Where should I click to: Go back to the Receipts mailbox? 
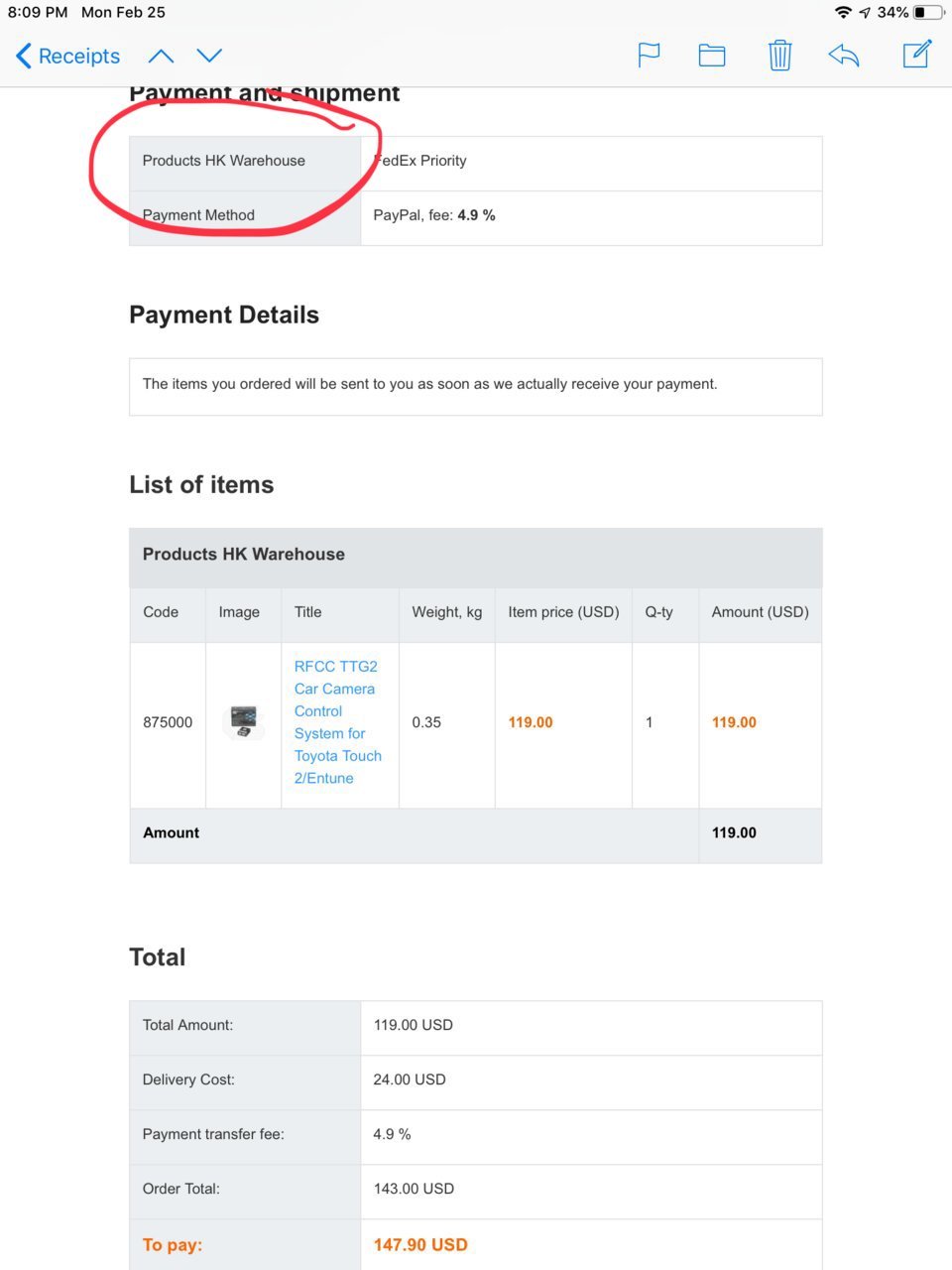pos(67,56)
